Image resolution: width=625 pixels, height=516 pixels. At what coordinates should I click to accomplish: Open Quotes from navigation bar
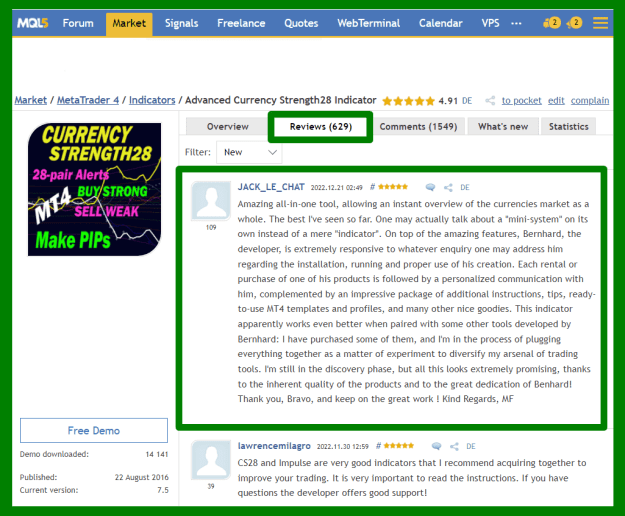301,23
